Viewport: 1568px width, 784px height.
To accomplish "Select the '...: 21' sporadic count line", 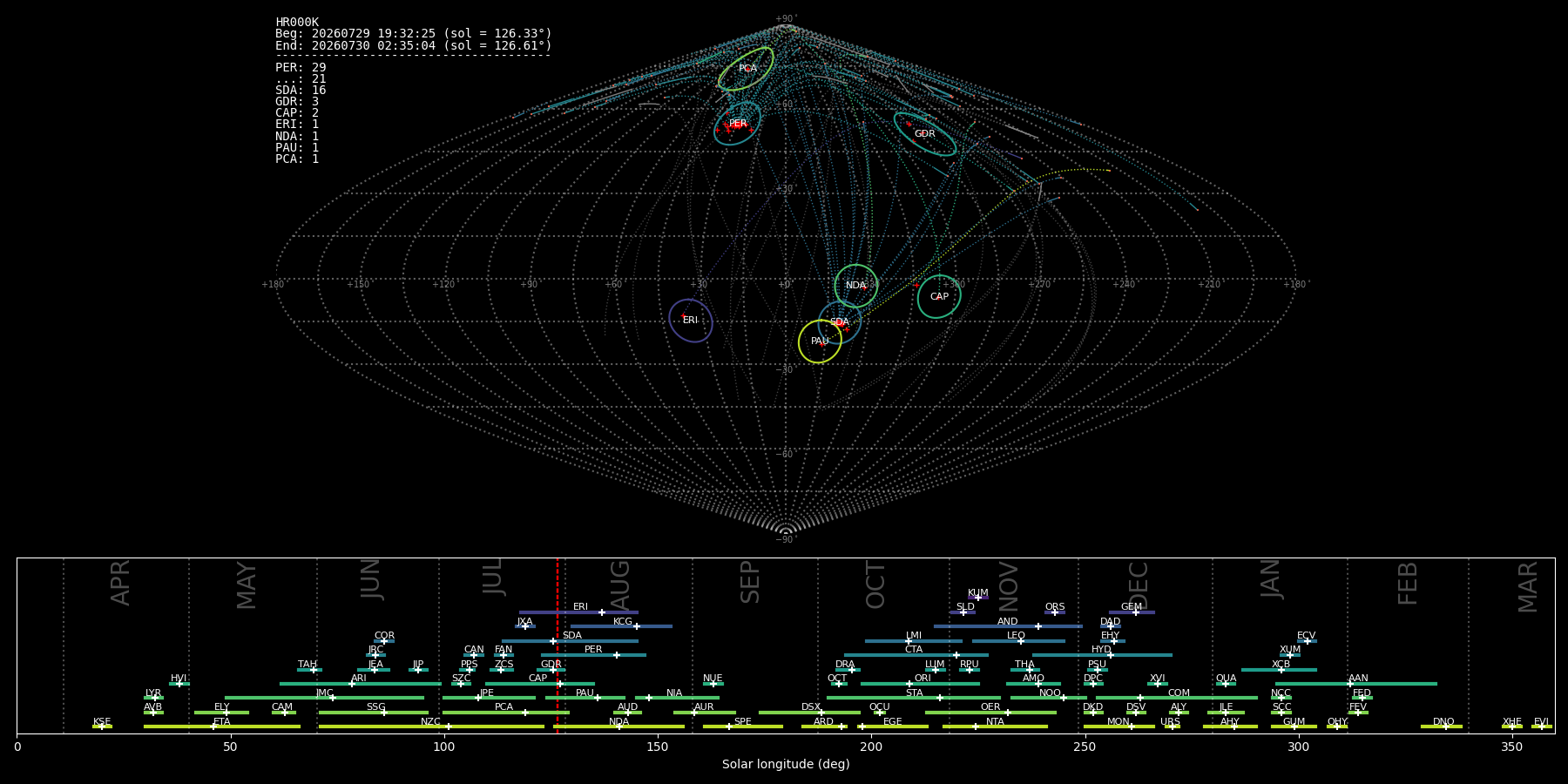I will click(301, 79).
